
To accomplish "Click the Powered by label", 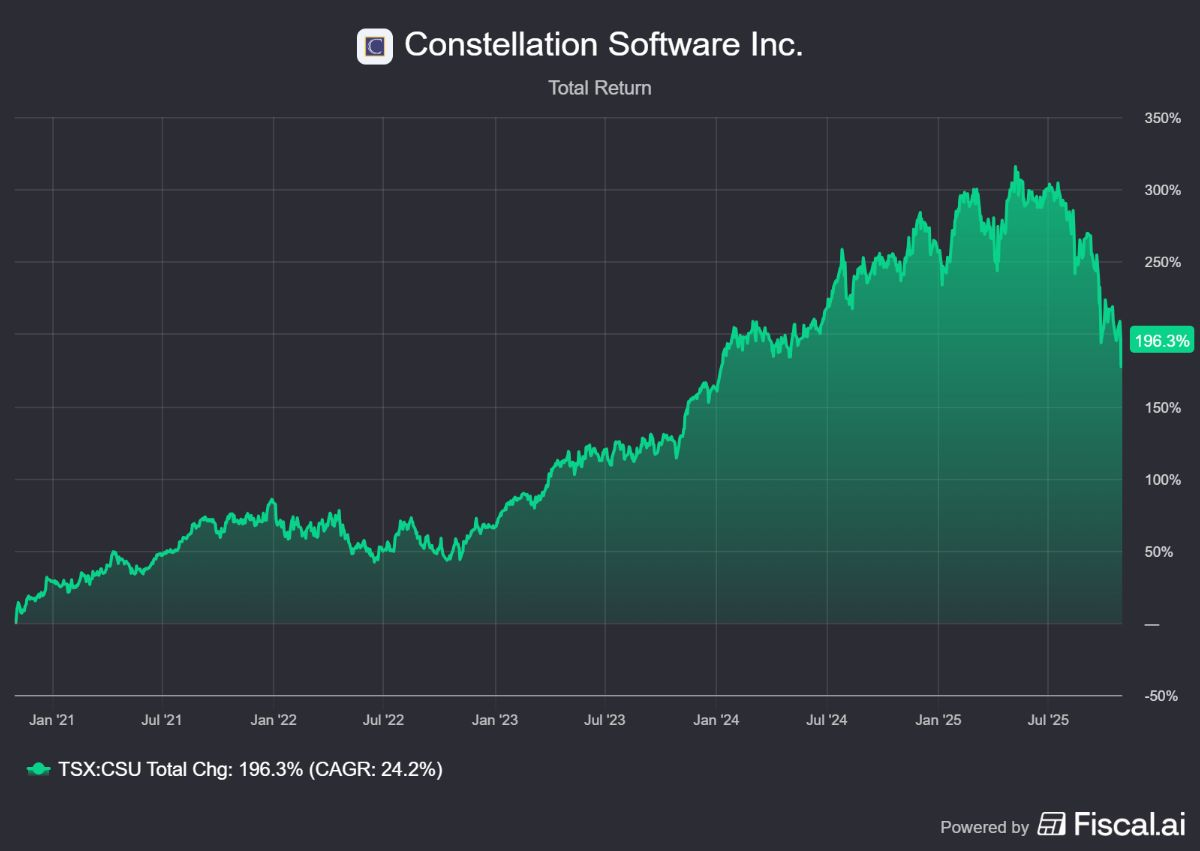I will [x=985, y=827].
